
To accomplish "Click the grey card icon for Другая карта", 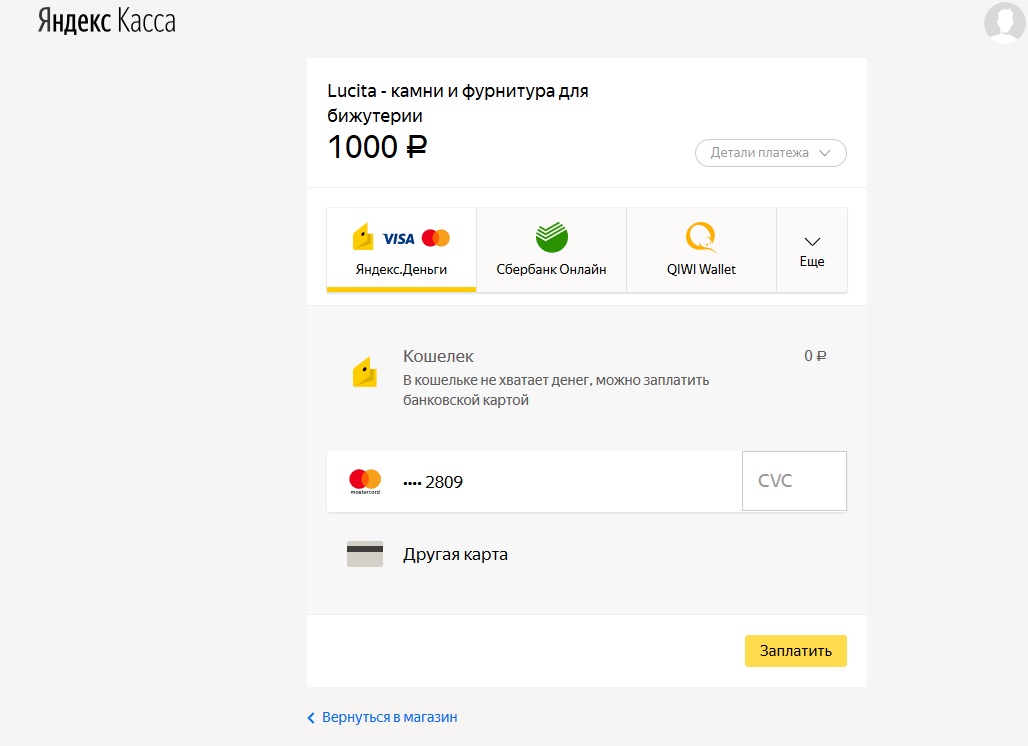I will click(365, 554).
